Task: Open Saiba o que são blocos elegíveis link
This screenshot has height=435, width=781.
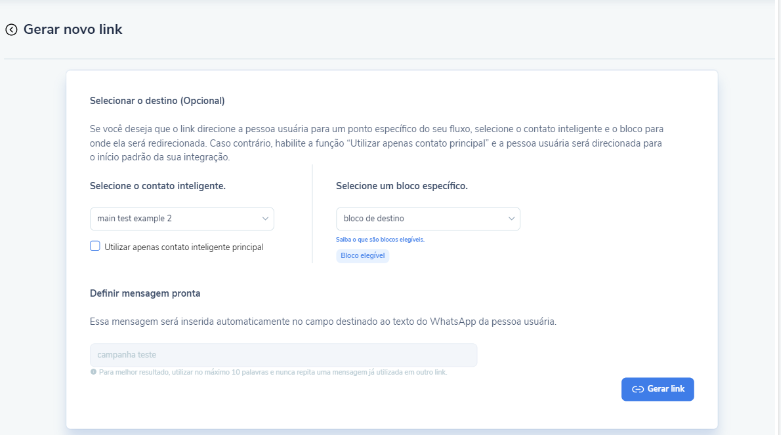Action: click(x=381, y=240)
